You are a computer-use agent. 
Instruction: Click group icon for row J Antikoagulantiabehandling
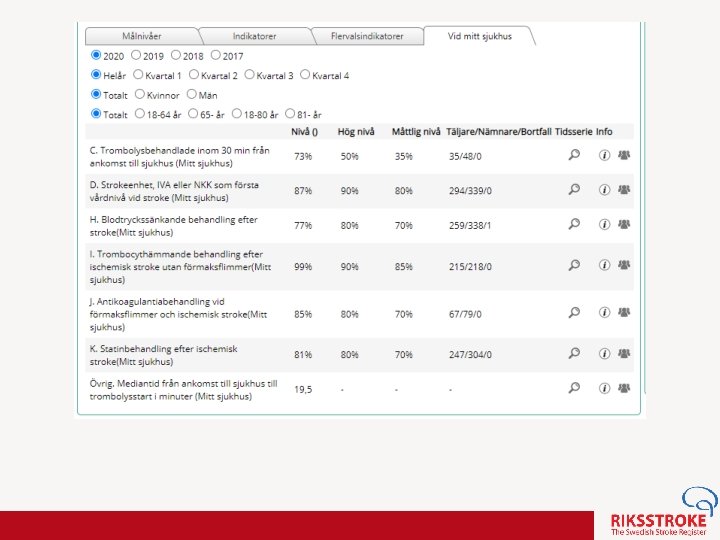click(624, 313)
